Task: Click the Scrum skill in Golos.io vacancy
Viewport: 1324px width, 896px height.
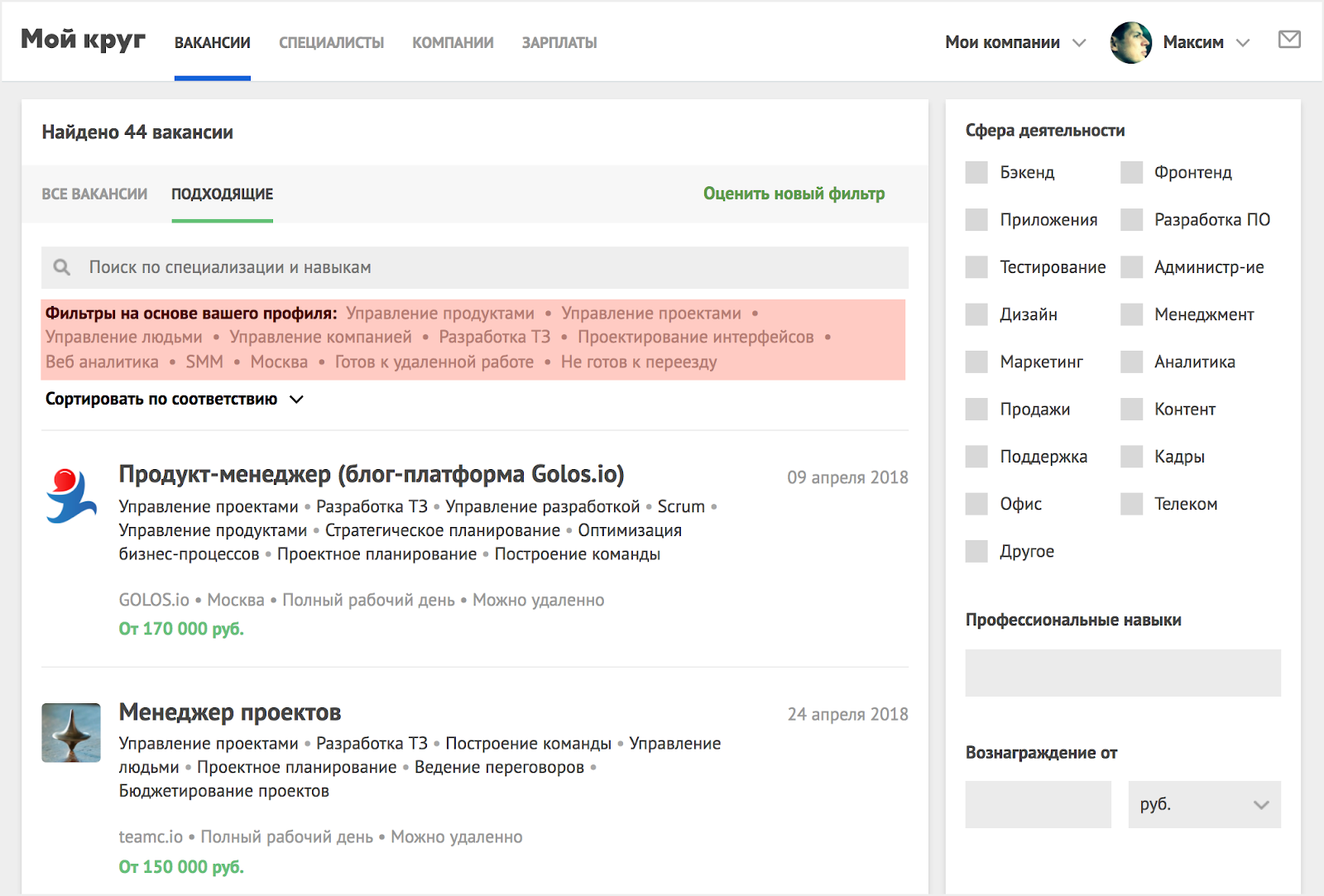Action: tap(681, 506)
